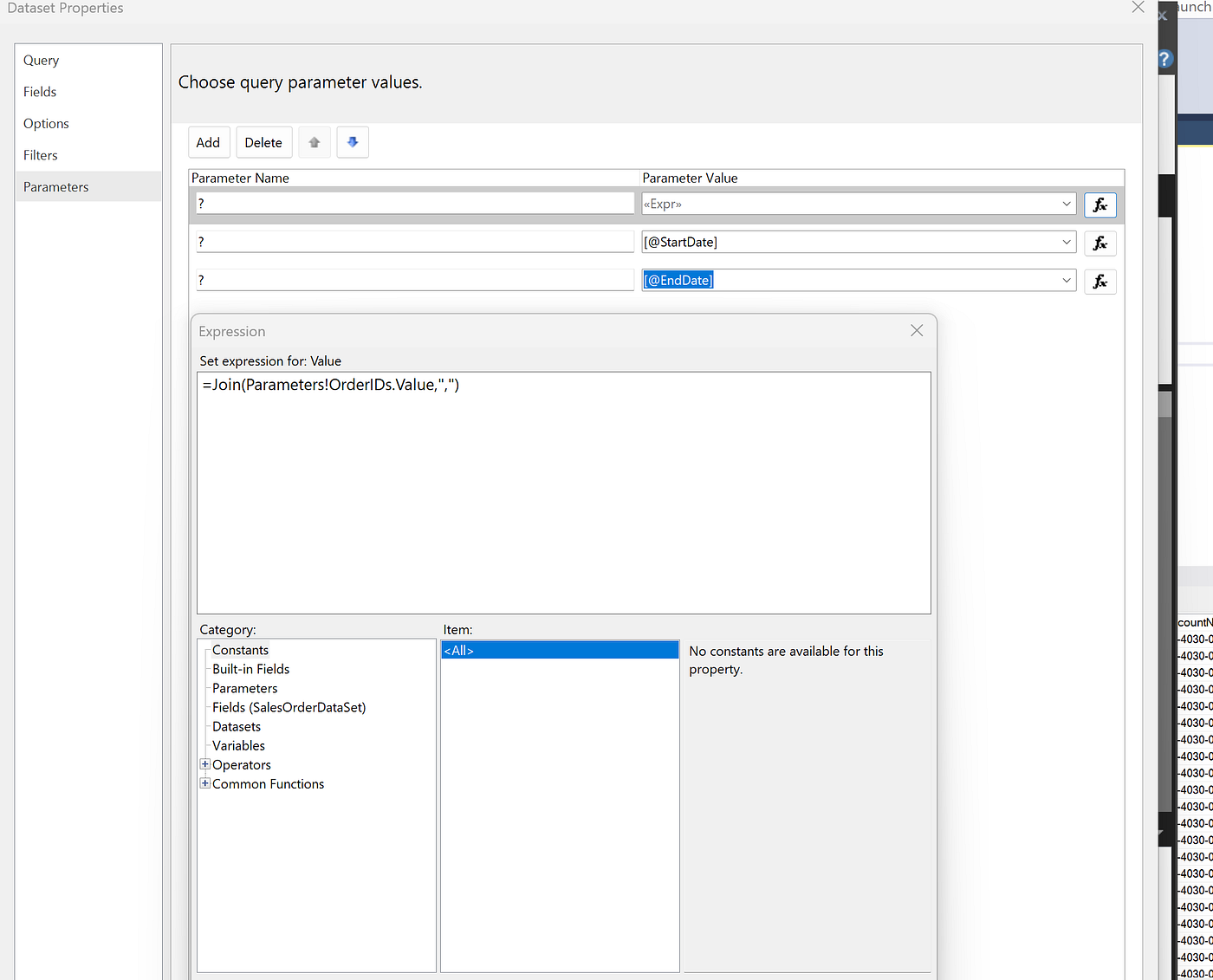This screenshot has width=1213, height=980.
Task: Open the [@StartDate] parameter value dropdown
Action: point(1067,242)
